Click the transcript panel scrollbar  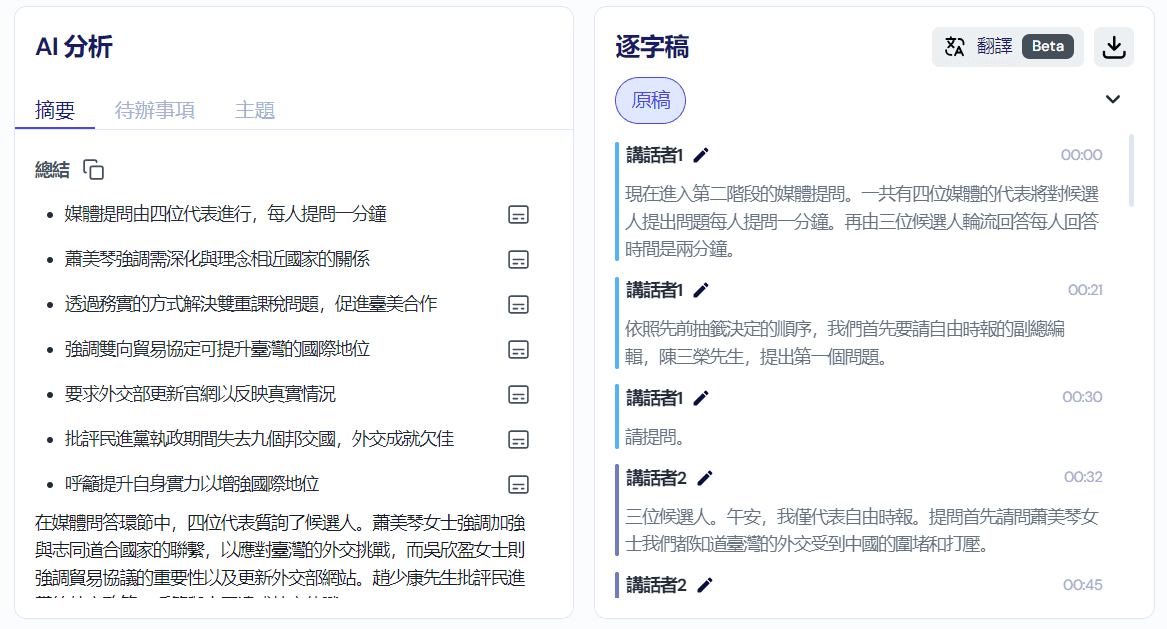pos(1131,170)
